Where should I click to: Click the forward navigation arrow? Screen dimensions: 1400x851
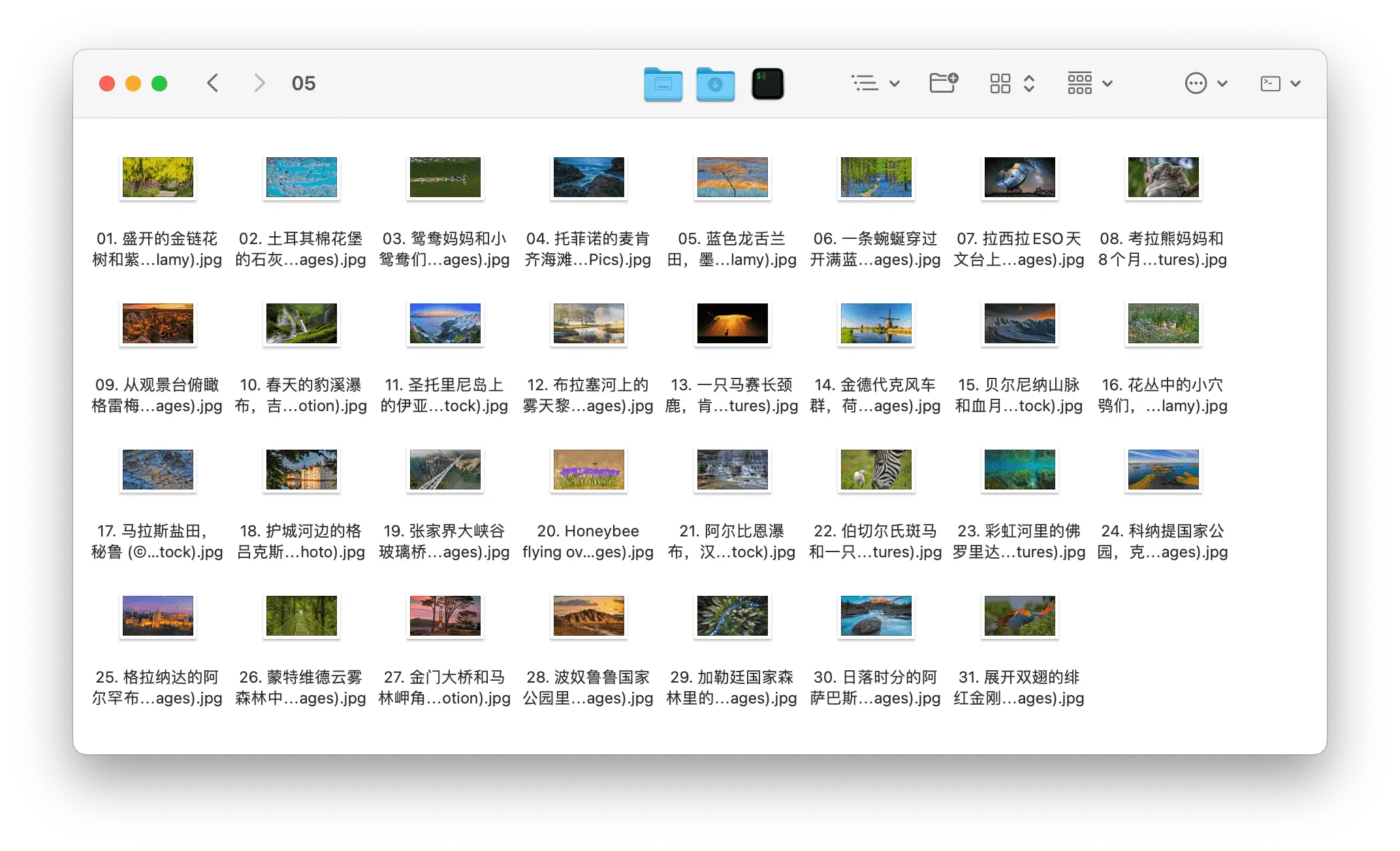pos(259,84)
